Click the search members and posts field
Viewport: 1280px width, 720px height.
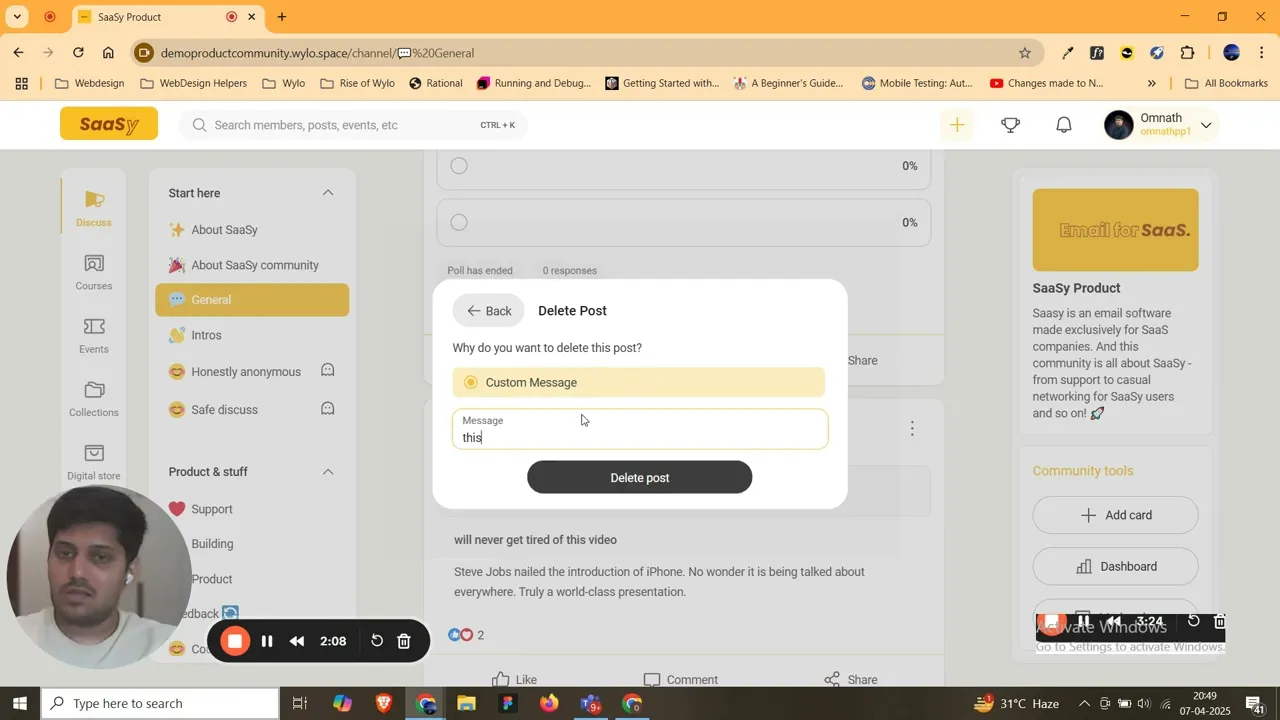pyautogui.click(x=353, y=125)
